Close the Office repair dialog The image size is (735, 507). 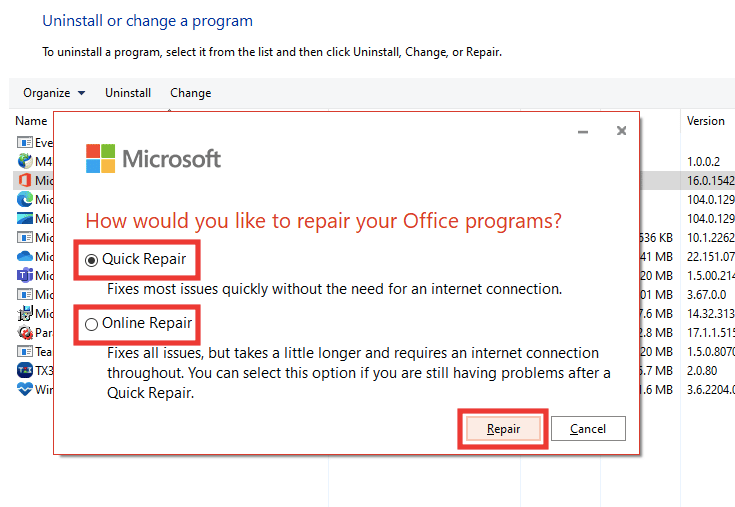622,131
